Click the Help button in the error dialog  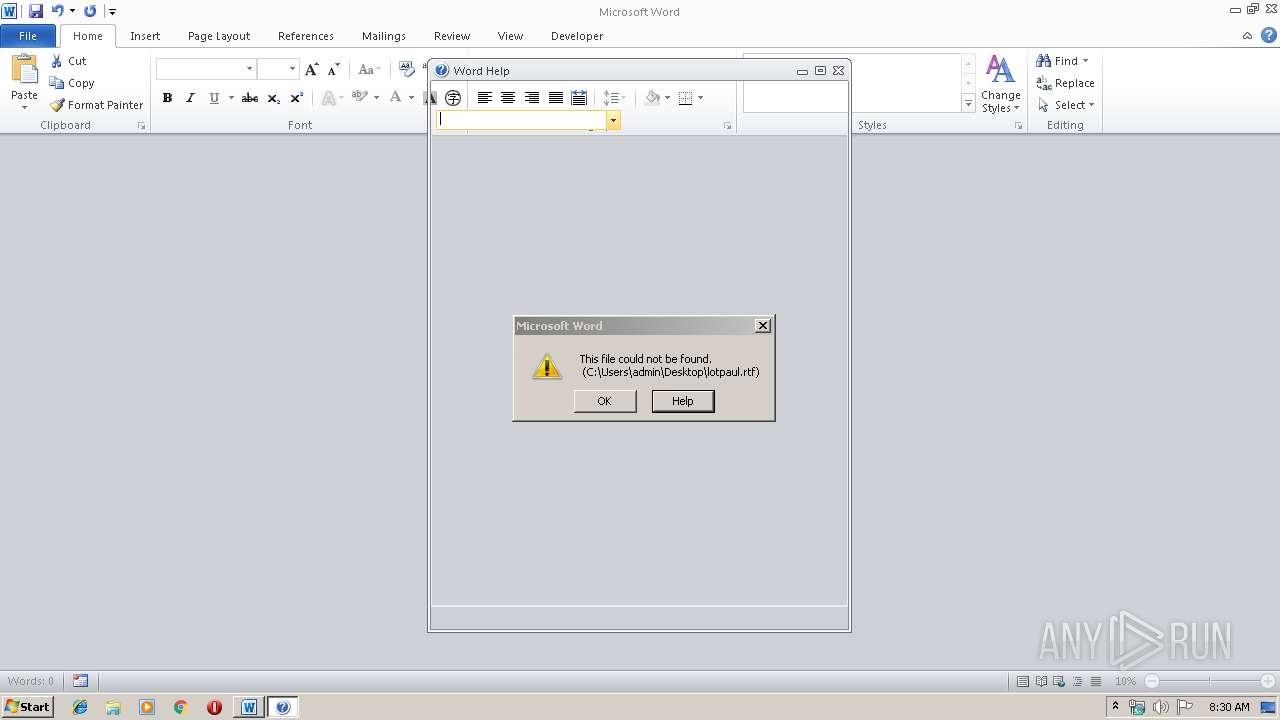pos(683,401)
